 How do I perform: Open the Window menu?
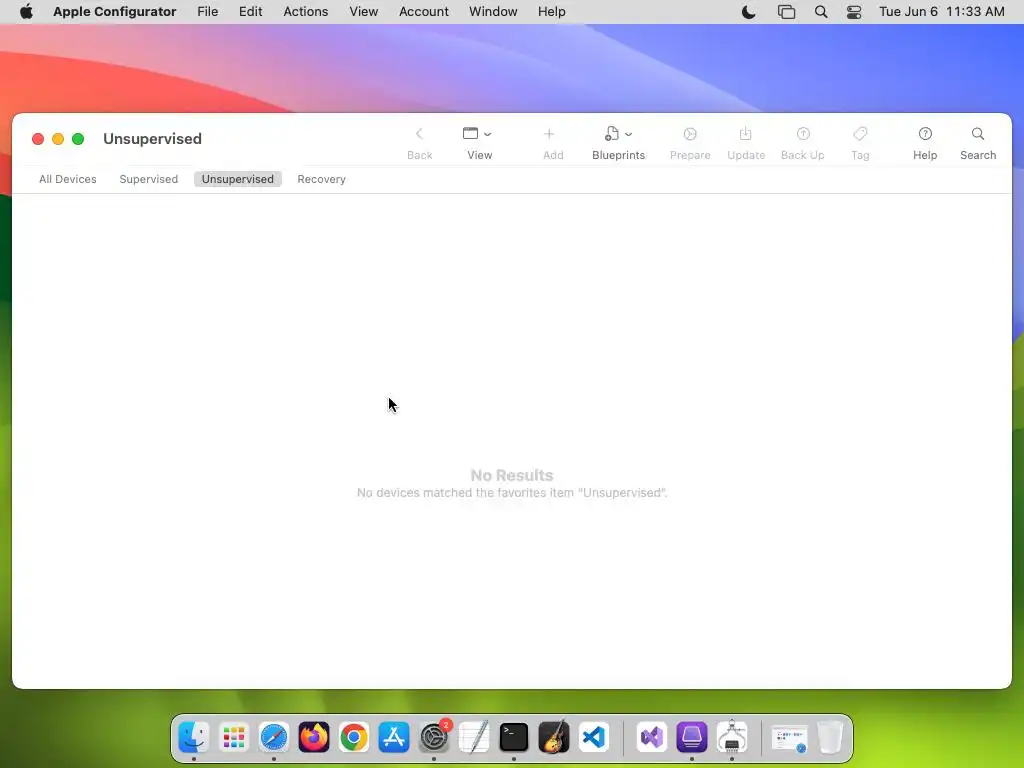[x=493, y=12]
